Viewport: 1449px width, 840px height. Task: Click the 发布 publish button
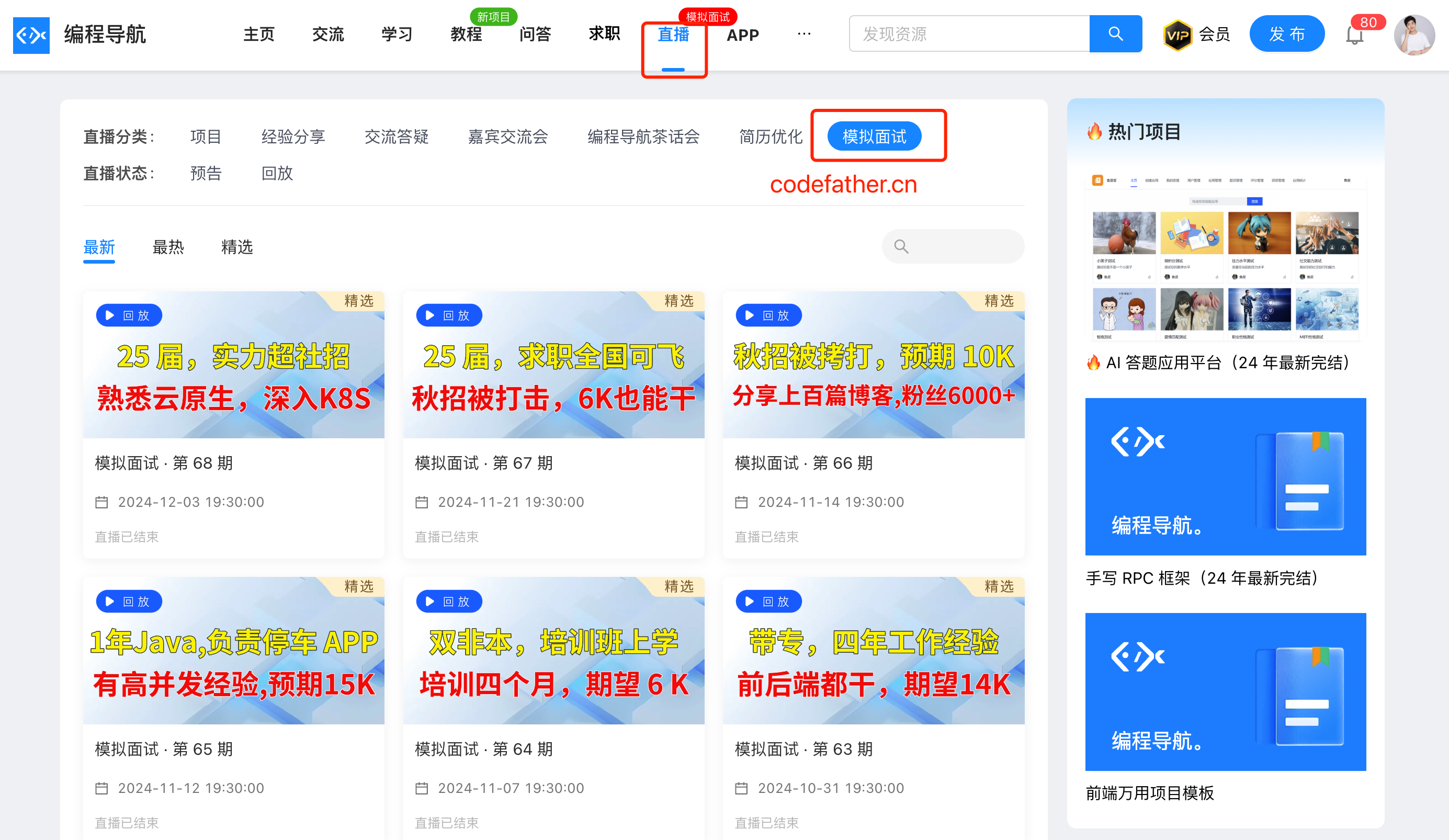tap(1286, 34)
